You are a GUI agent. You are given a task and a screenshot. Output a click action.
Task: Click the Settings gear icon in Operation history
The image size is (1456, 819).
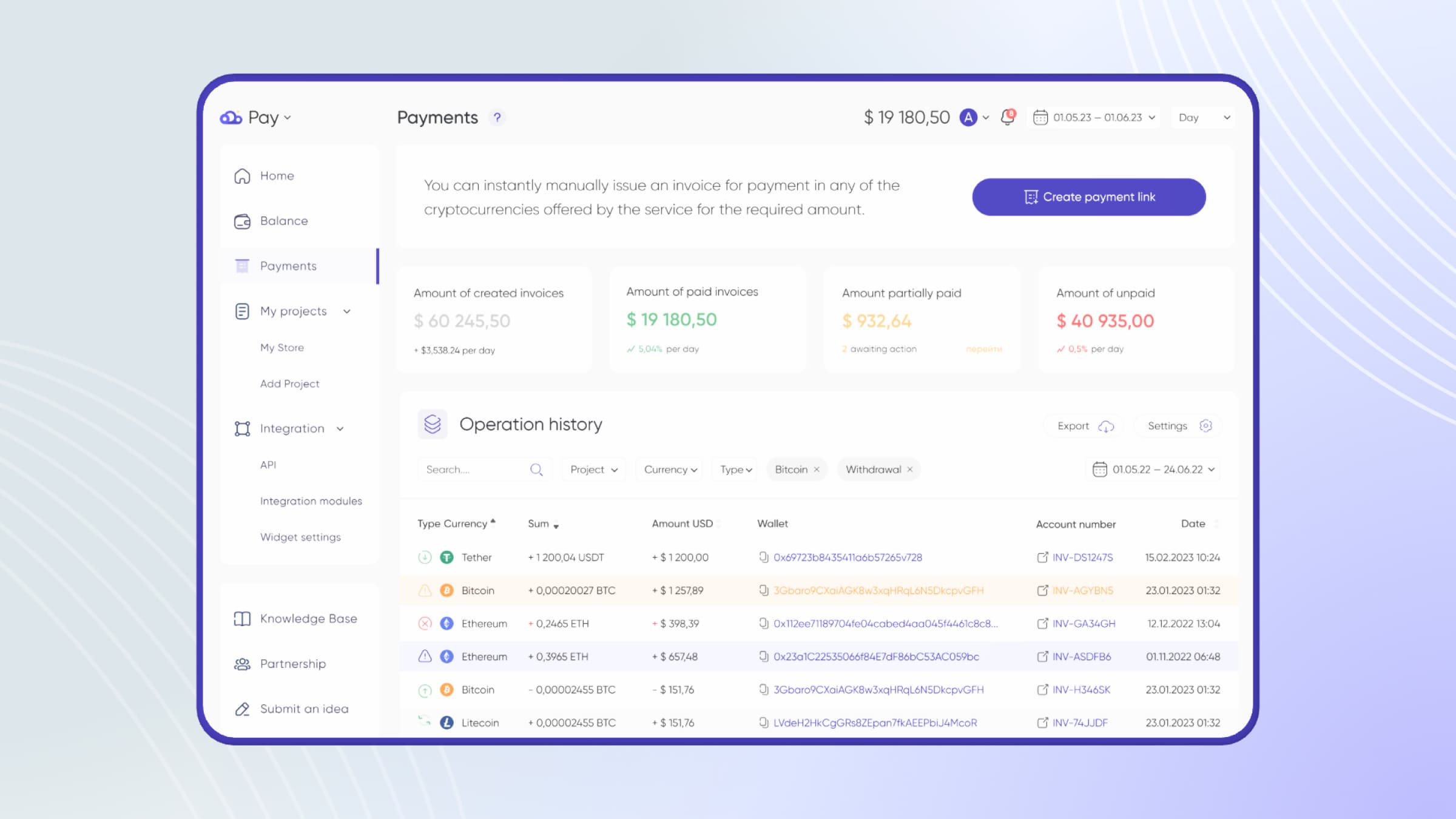tap(1206, 425)
